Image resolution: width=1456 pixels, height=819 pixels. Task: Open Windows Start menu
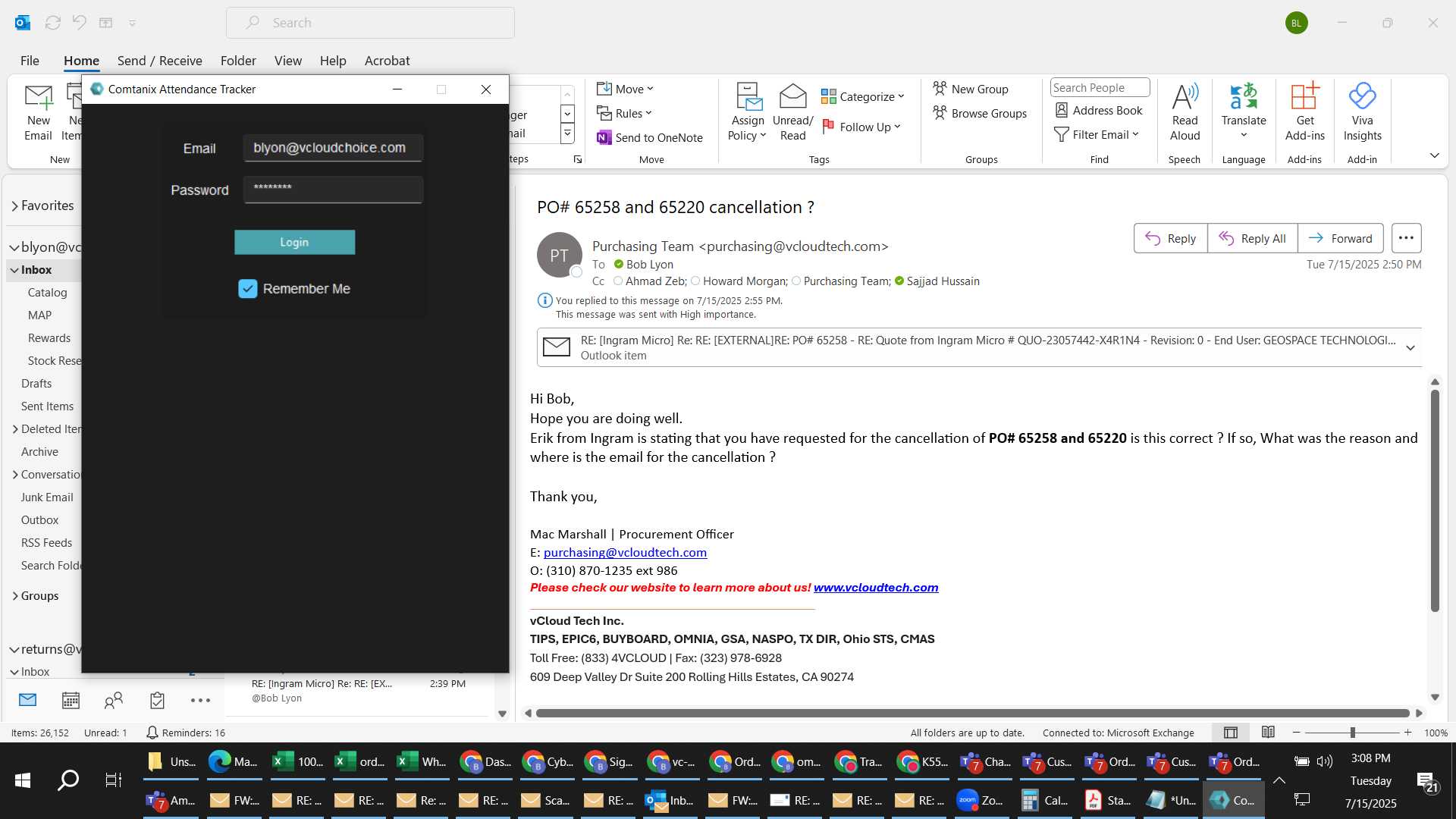23,780
